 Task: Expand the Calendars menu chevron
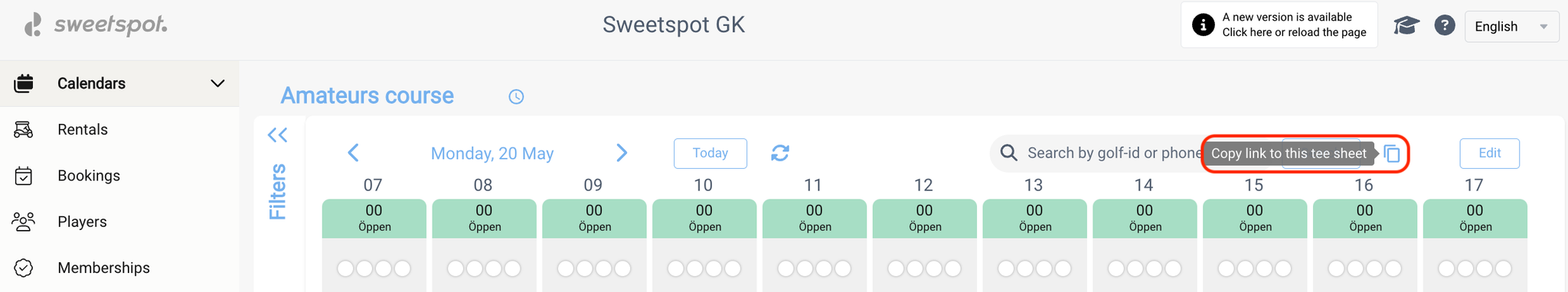[x=217, y=83]
